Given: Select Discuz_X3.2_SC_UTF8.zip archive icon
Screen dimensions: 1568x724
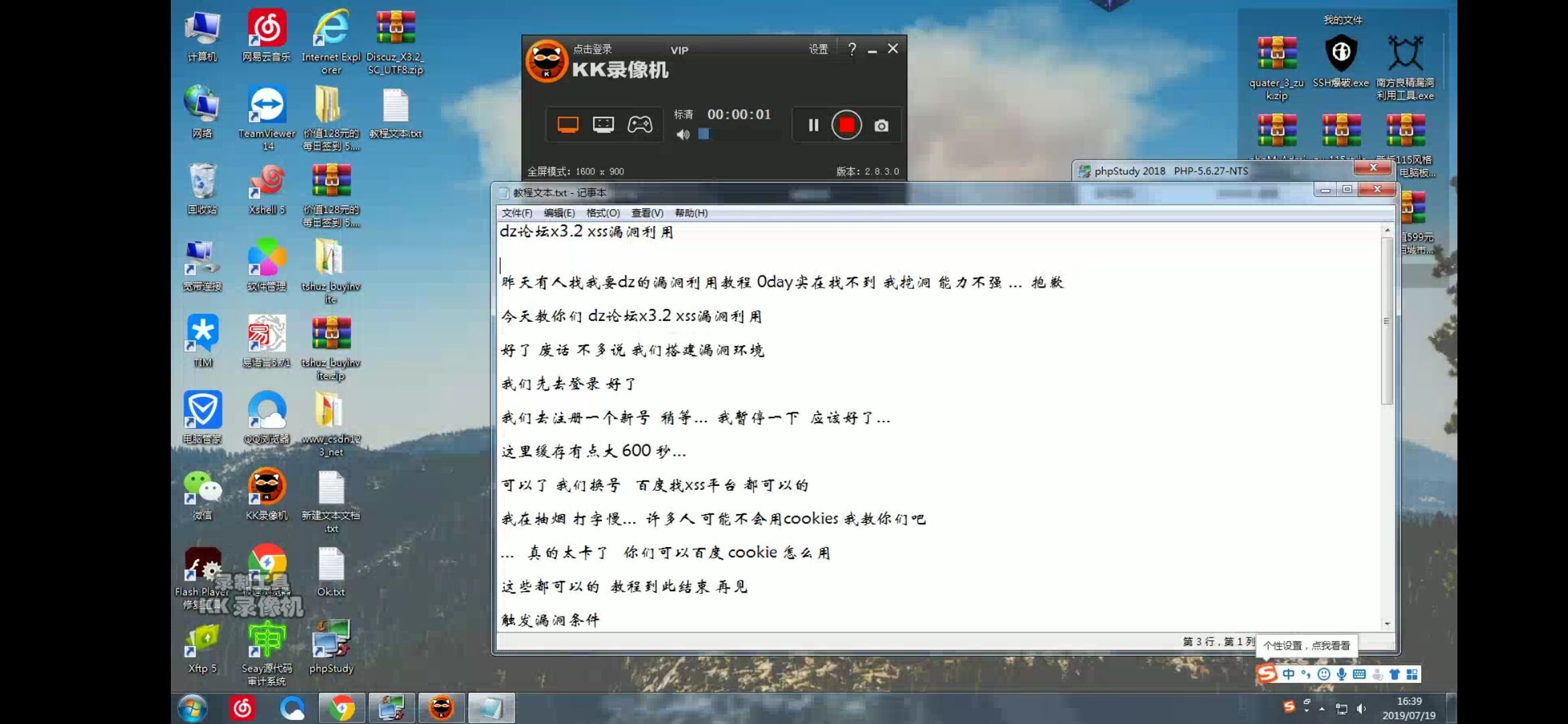Looking at the screenshot, I should click(x=395, y=42).
